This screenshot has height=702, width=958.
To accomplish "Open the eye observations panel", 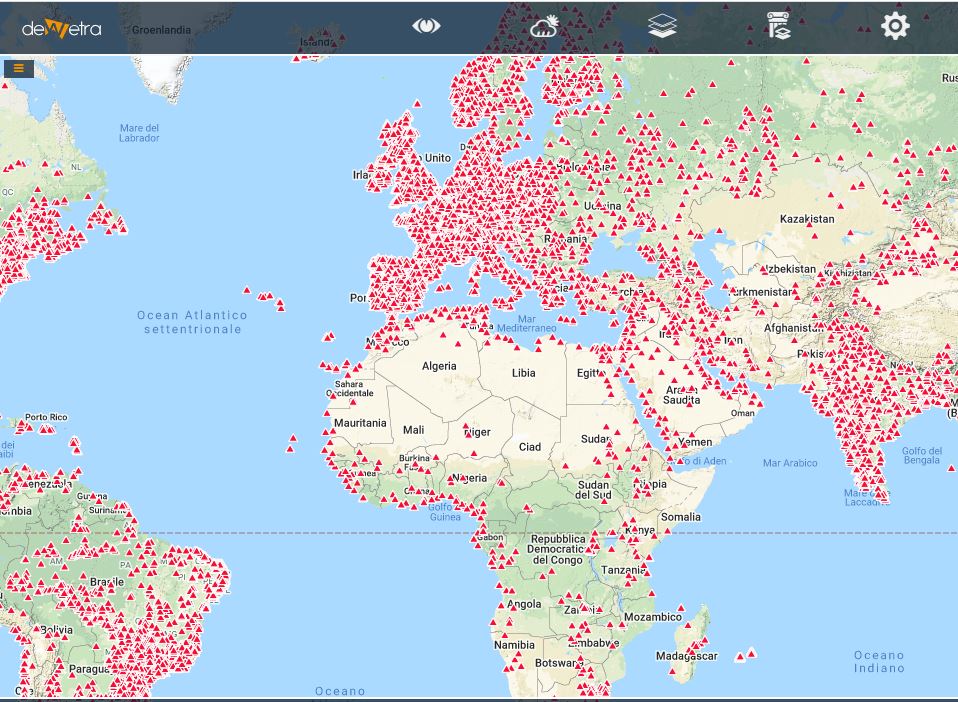I will click(x=426, y=26).
